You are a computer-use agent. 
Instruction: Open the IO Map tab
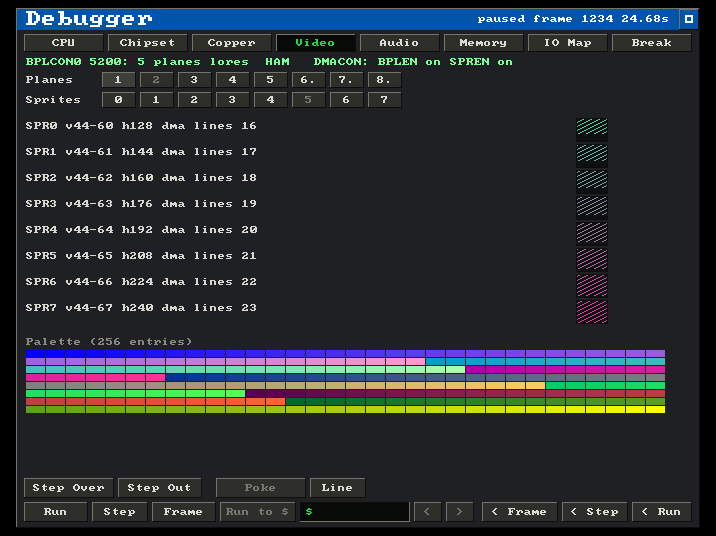568,43
